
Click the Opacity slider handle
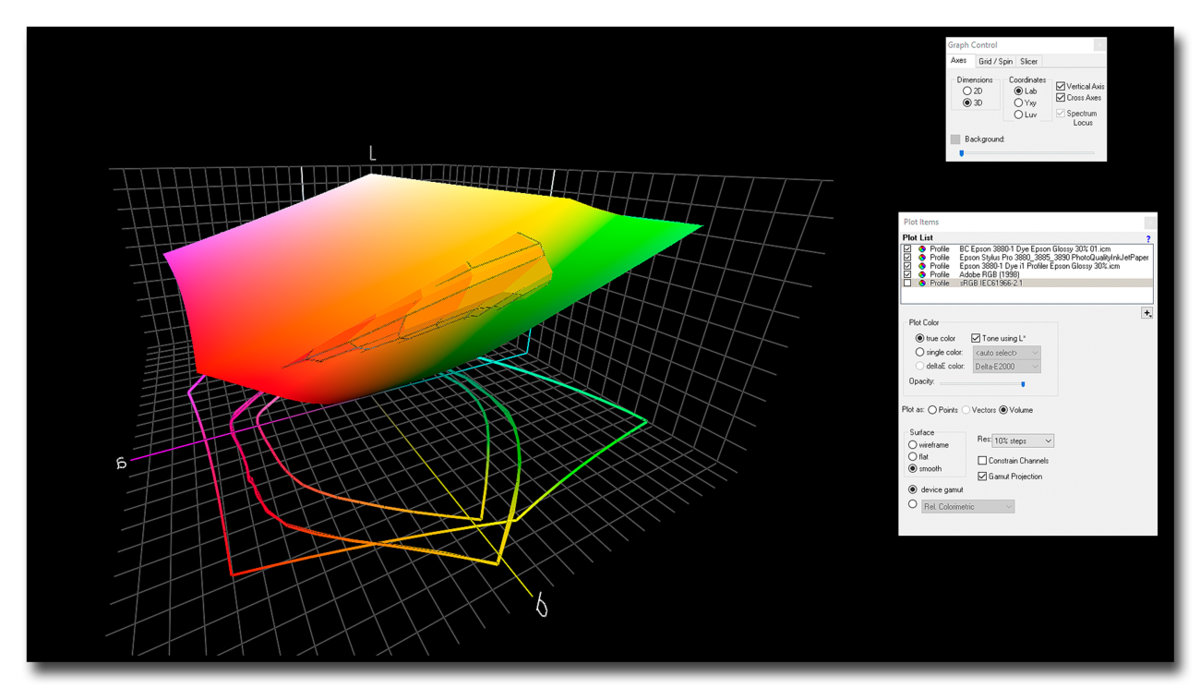(x=1022, y=383)
